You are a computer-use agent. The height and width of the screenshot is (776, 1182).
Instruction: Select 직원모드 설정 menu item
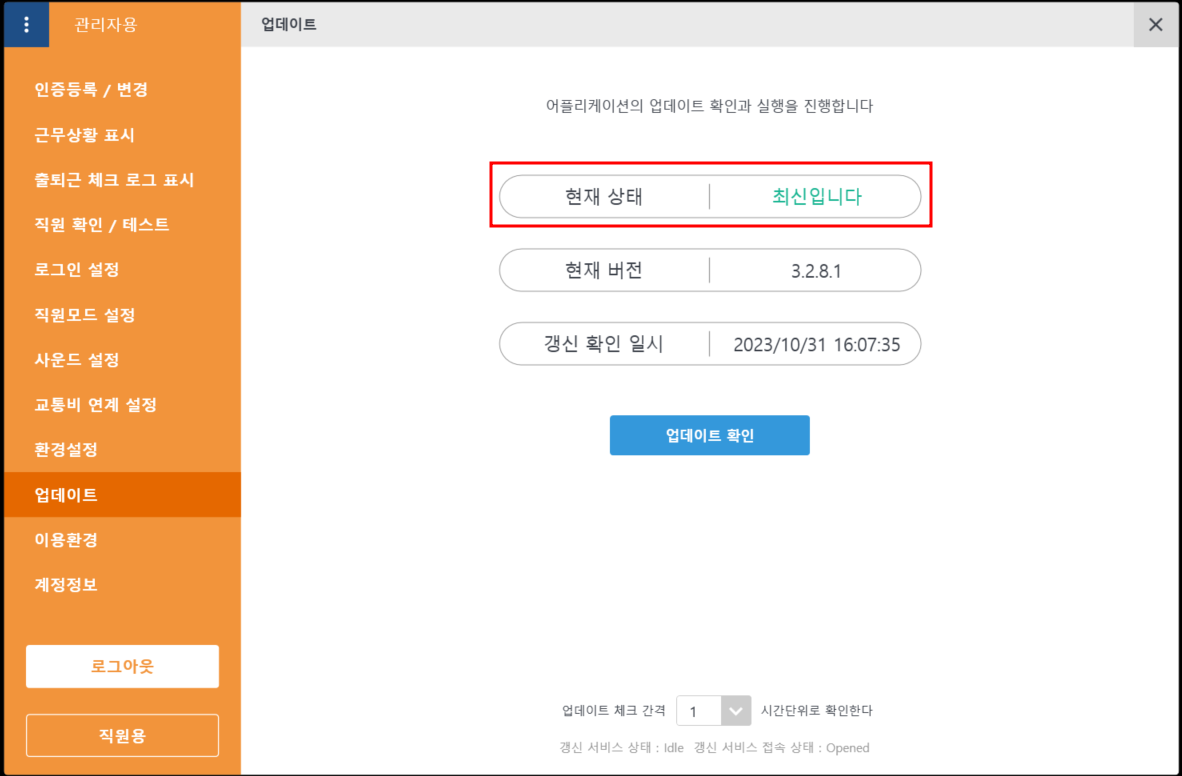(85, 315)
